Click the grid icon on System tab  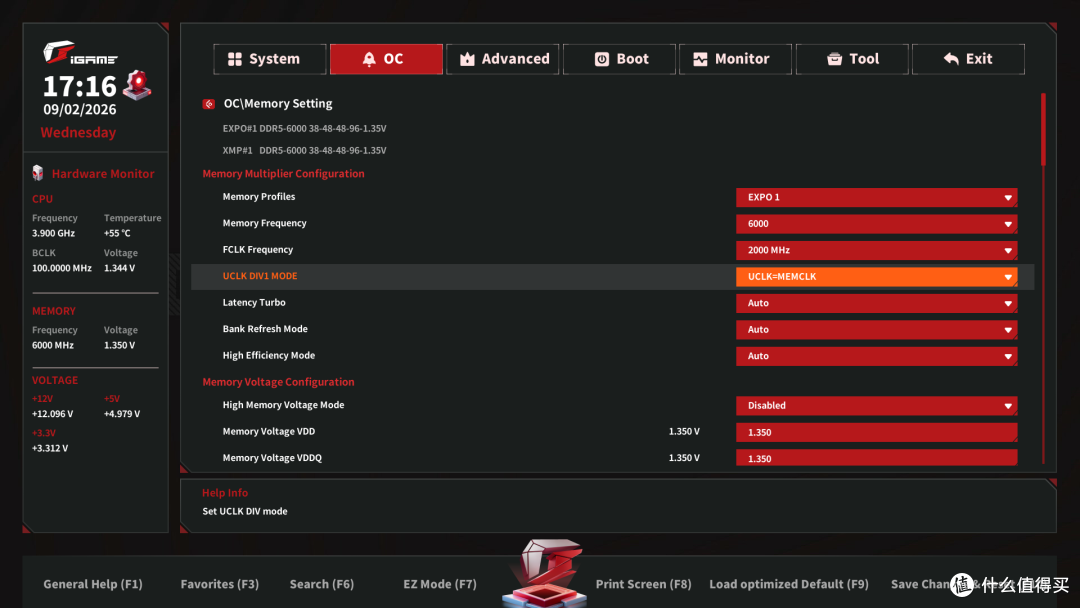point(235,59)
